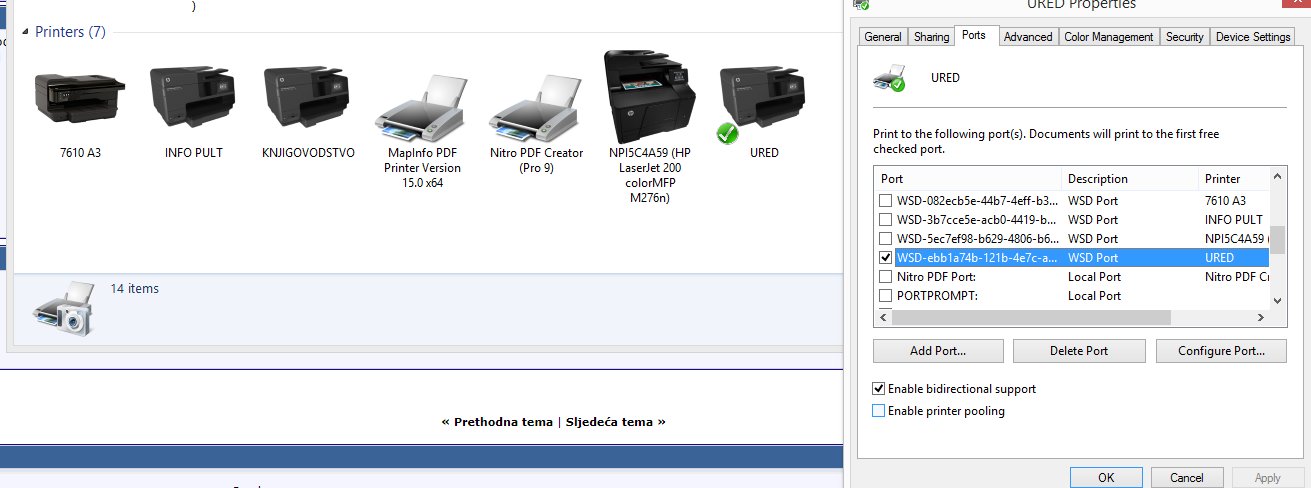Click the INFO PULT cell in the Printer column
Viewport: 1311px width, 488px height.
click(1233, 219)
